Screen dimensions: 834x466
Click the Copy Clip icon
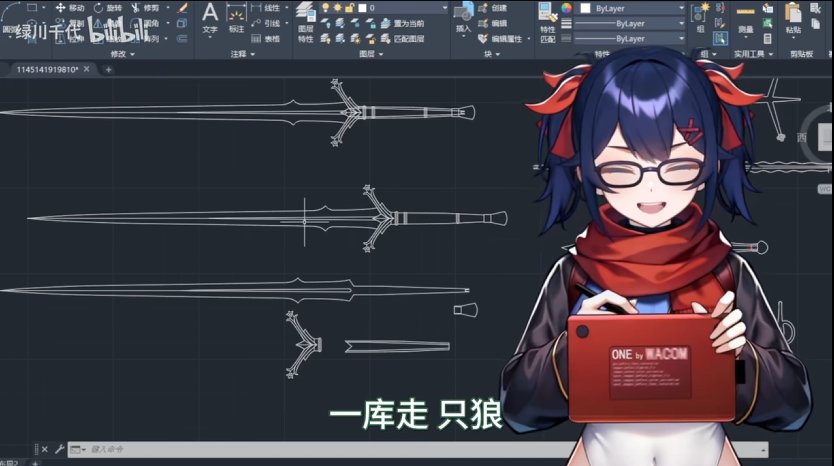click(815, 23)
